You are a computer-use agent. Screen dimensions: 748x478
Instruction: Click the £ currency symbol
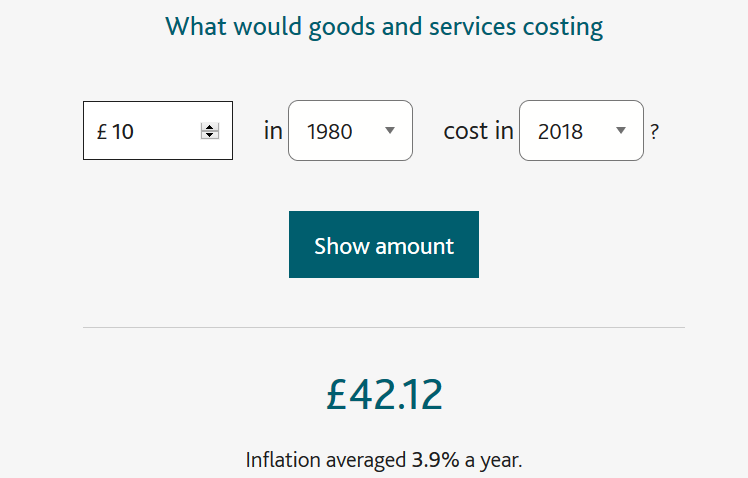[102, 132]
